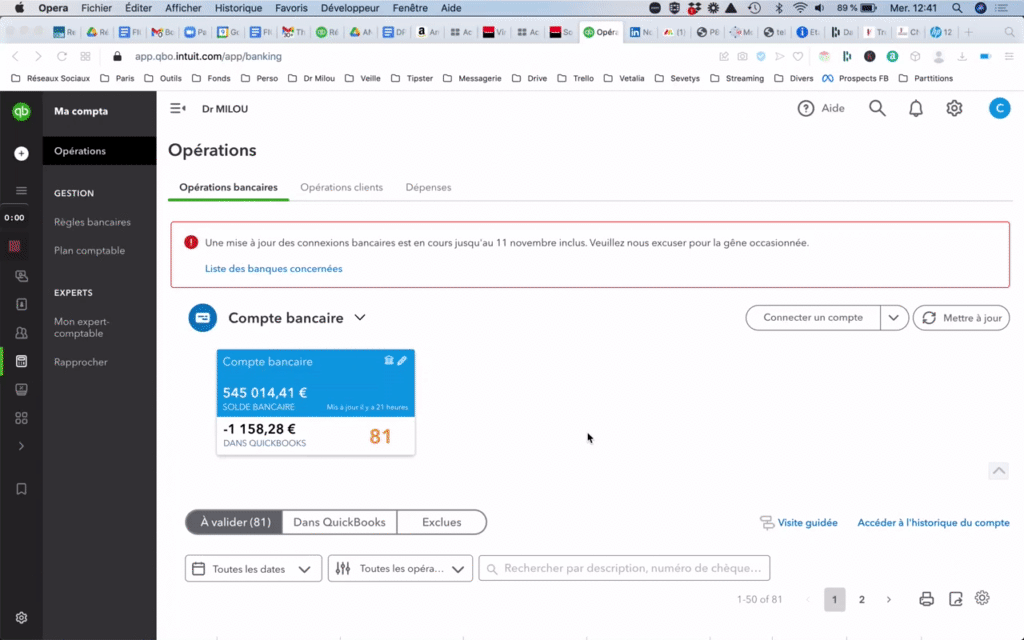Click the green plus create button in sidebar
Viewport: 1024px width, 640px height.
tap(21, 154)
